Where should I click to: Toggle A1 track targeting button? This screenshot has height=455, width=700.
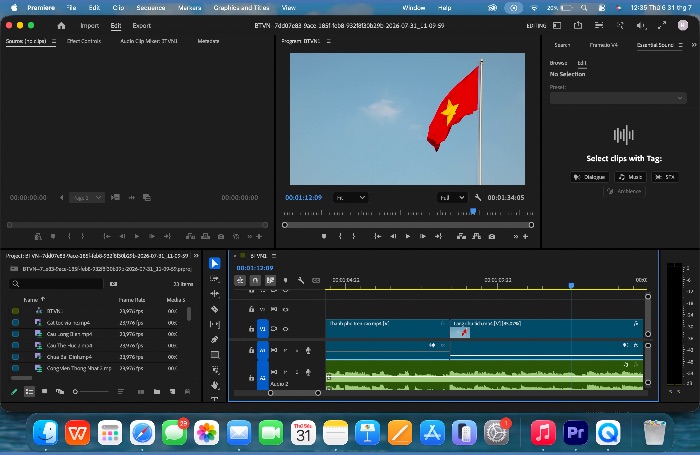tap(262, 351)
